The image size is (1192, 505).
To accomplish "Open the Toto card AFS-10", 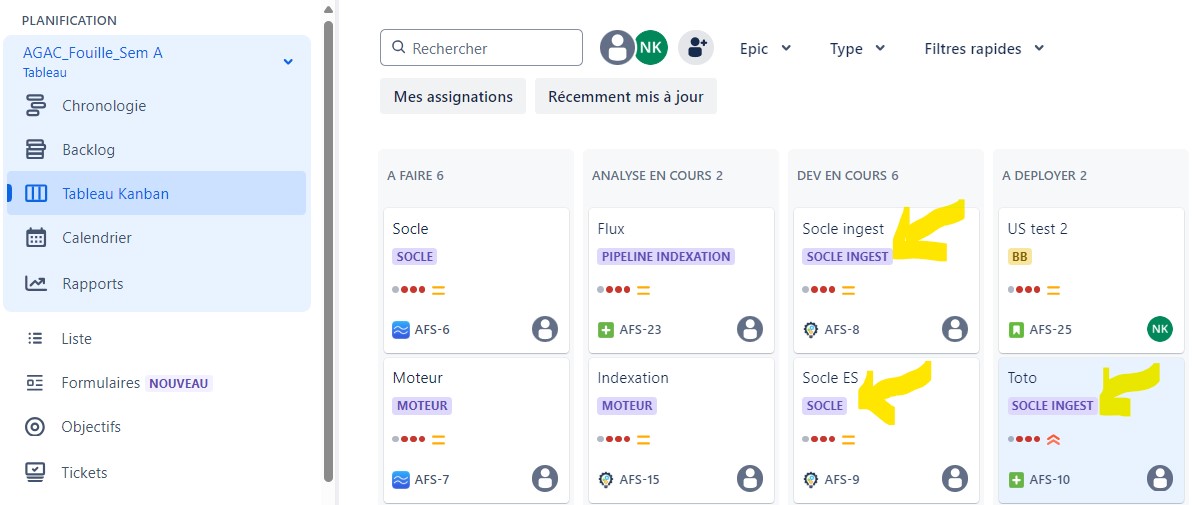I will (x=1092, y=430).
